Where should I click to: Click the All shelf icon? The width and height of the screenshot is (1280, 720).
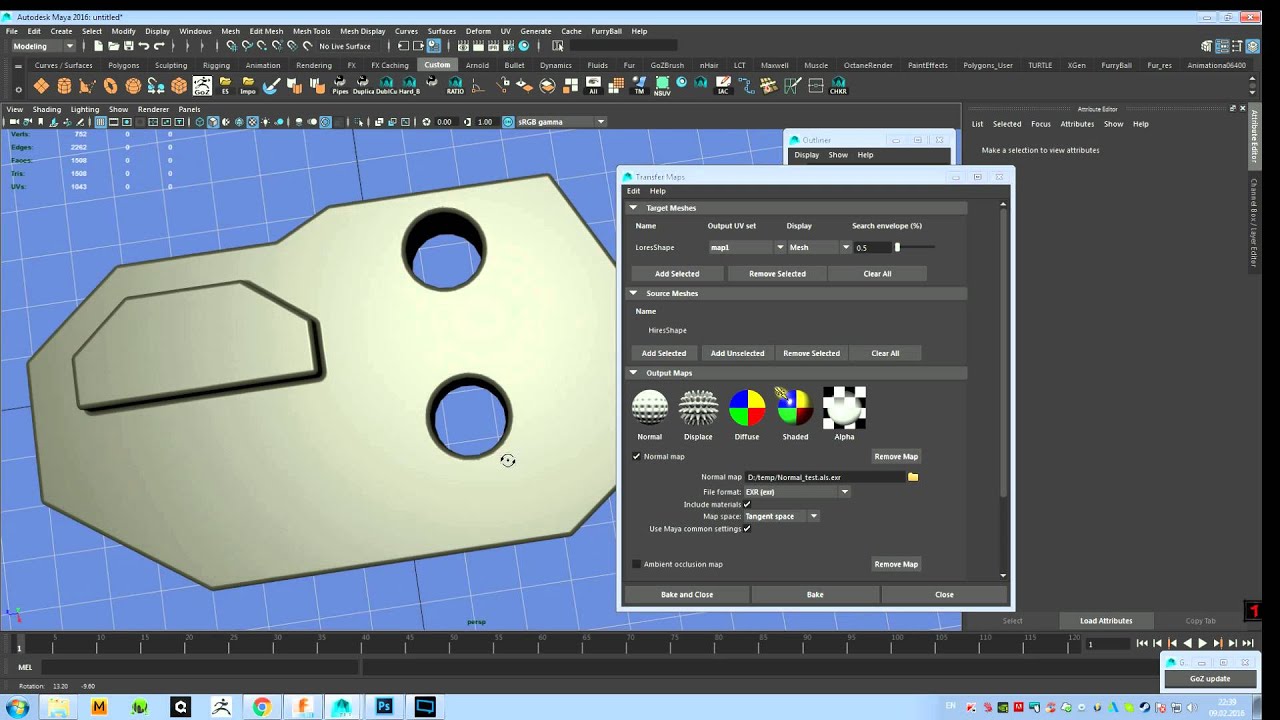tap(593, 86)
